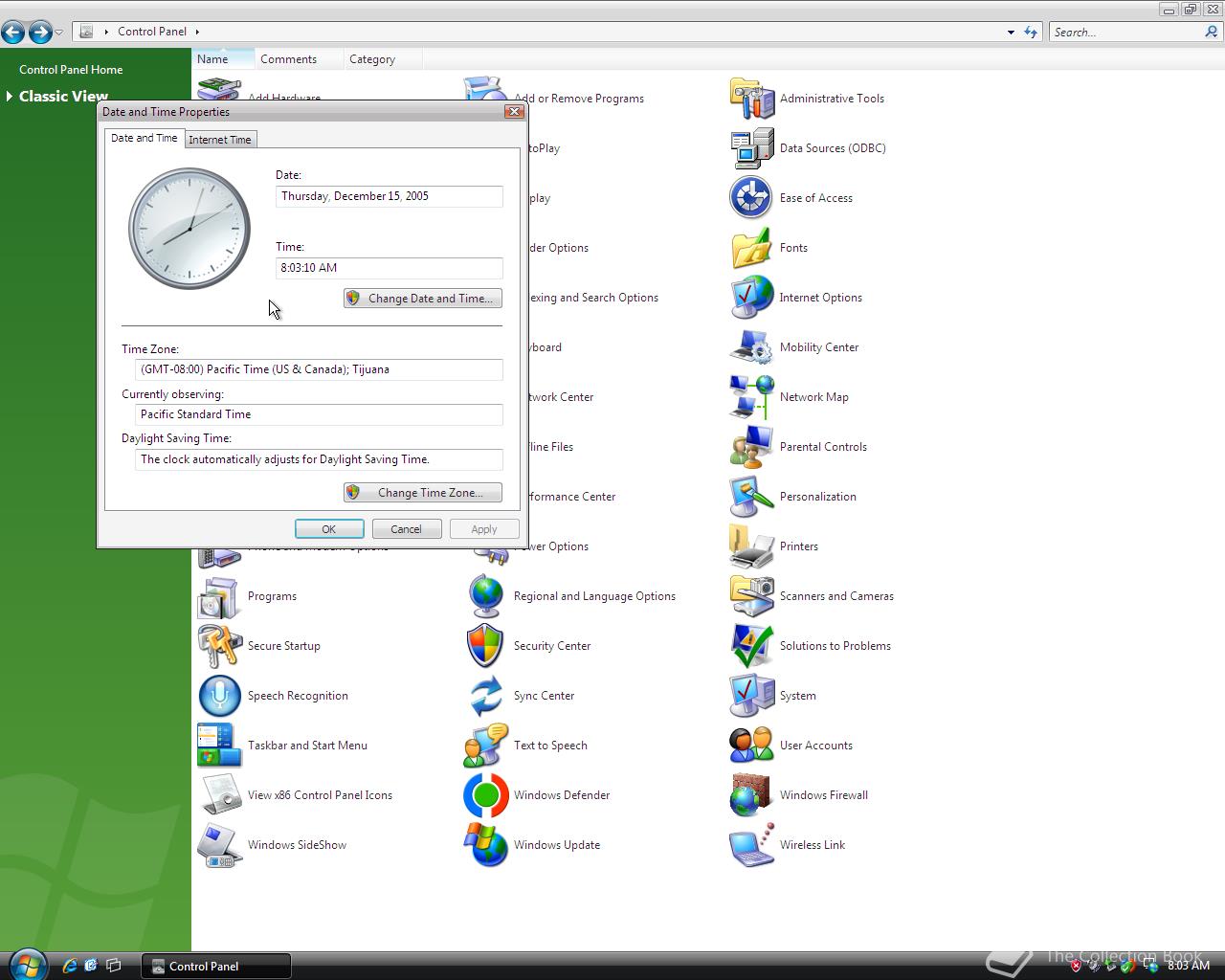Expand the Classic View arrow
1225x980 pixels.
10,96
